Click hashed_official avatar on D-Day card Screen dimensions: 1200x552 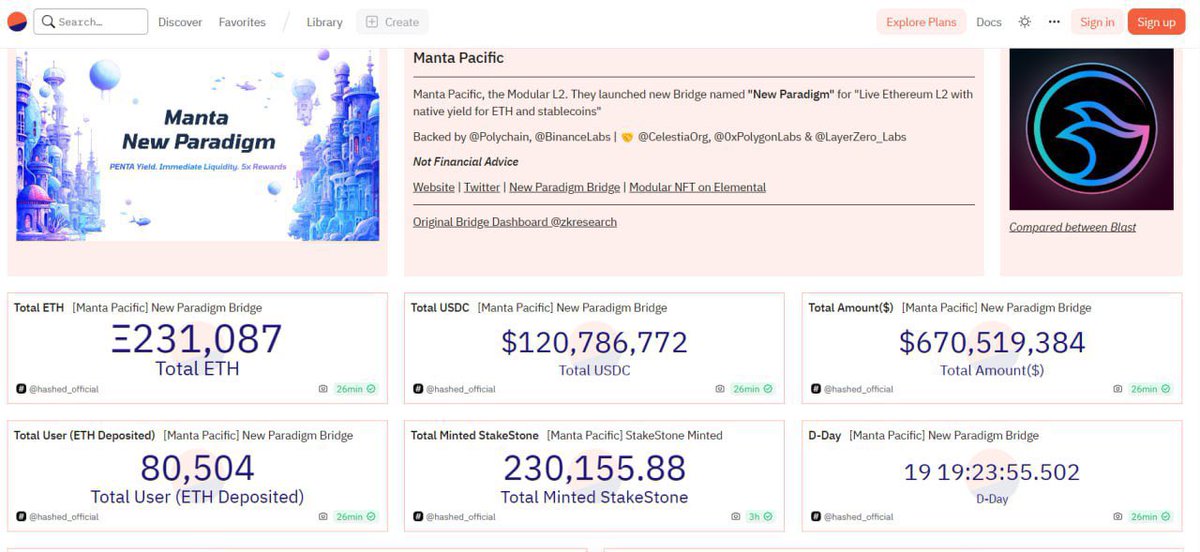(x=815, y=517)
